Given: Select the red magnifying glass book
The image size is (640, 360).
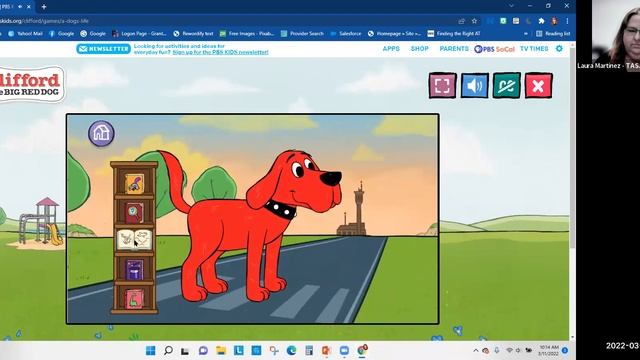Looking at the screenshot, I should coord(134,213).
